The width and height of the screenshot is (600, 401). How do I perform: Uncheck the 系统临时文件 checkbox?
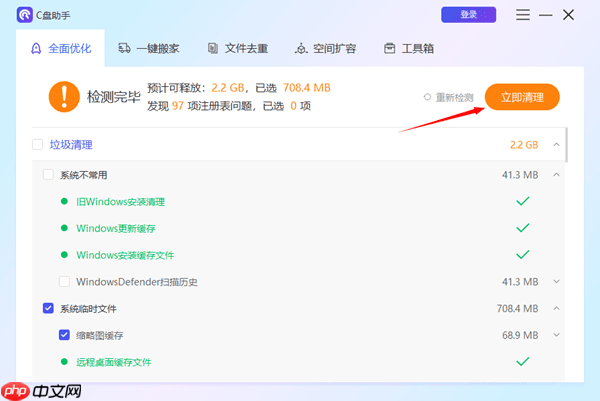click(48, 309)
